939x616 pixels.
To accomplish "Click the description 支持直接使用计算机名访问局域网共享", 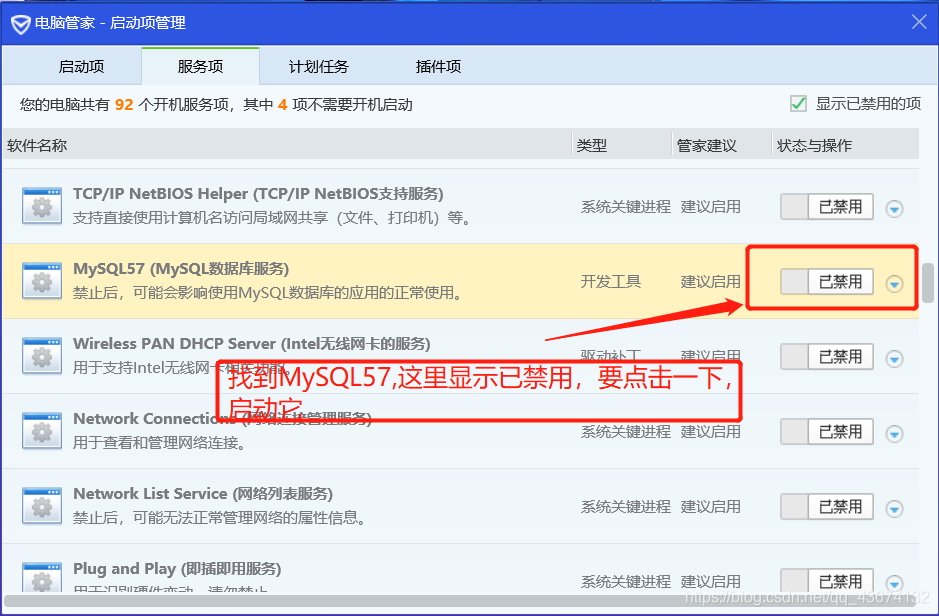I will click(x=272, y=218).
